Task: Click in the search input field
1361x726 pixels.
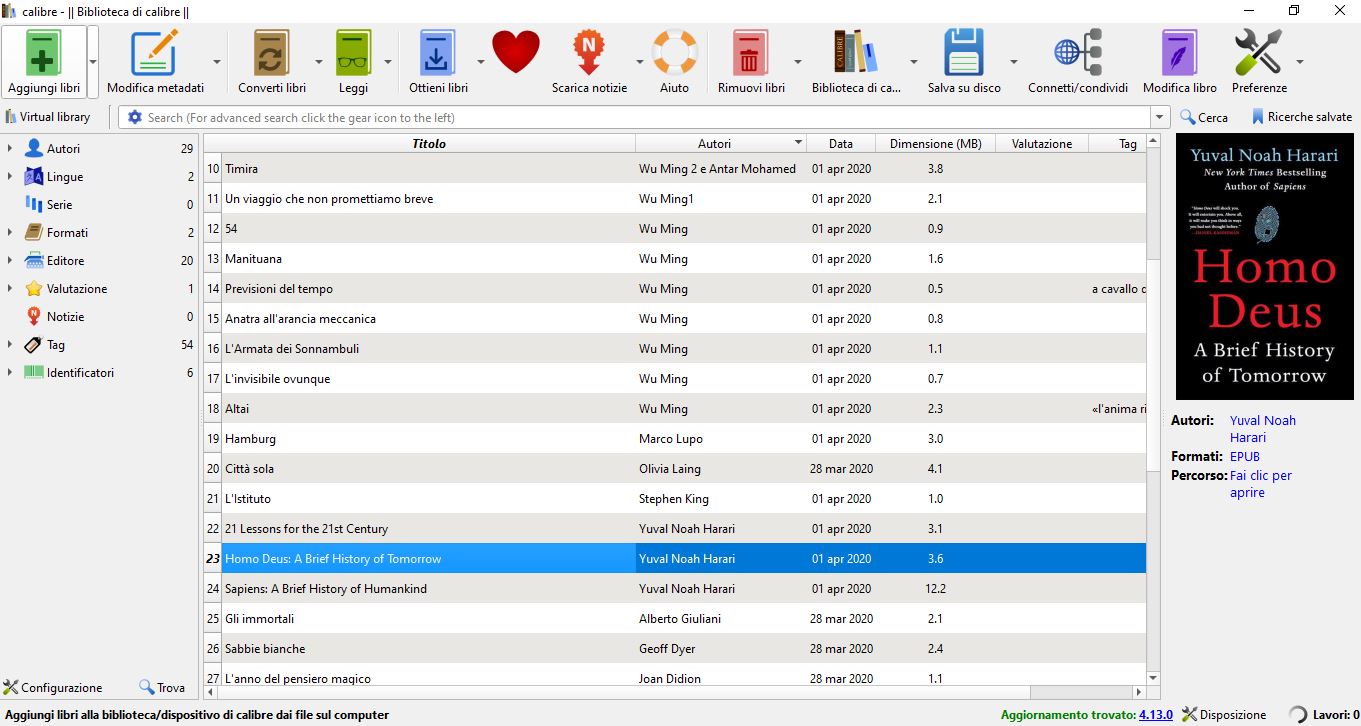Action: click(x=647, y=118)
